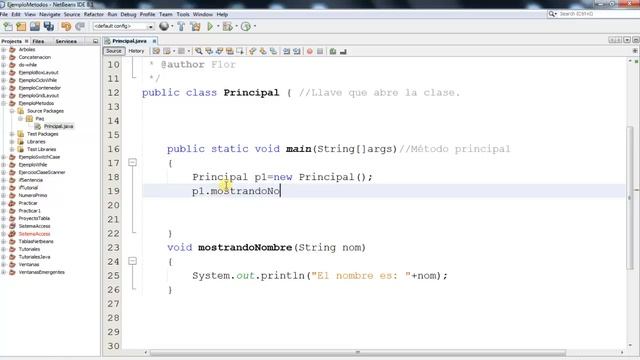This screenshot has width=640, height=360.
Task: Open the Debug Project dropdown arrow
Action: click(236, 27)
